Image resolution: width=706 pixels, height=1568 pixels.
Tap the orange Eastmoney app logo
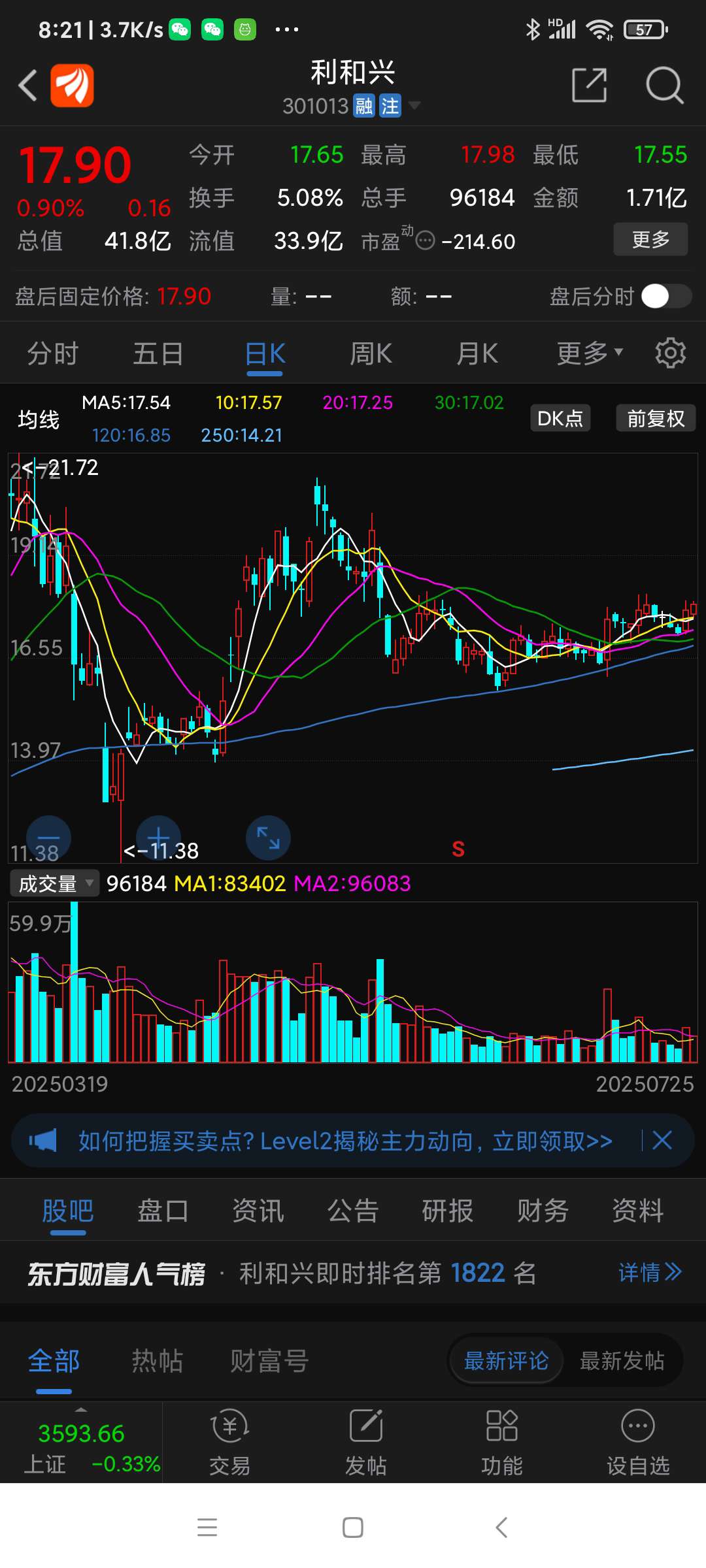[72, 85]
